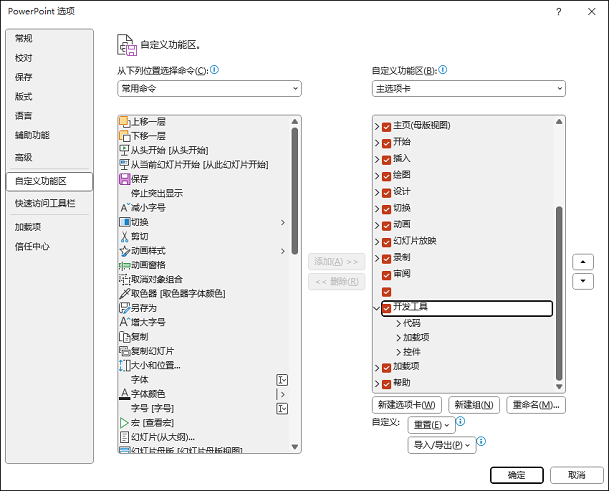Confirm with the 确定 button

point(517,475)
